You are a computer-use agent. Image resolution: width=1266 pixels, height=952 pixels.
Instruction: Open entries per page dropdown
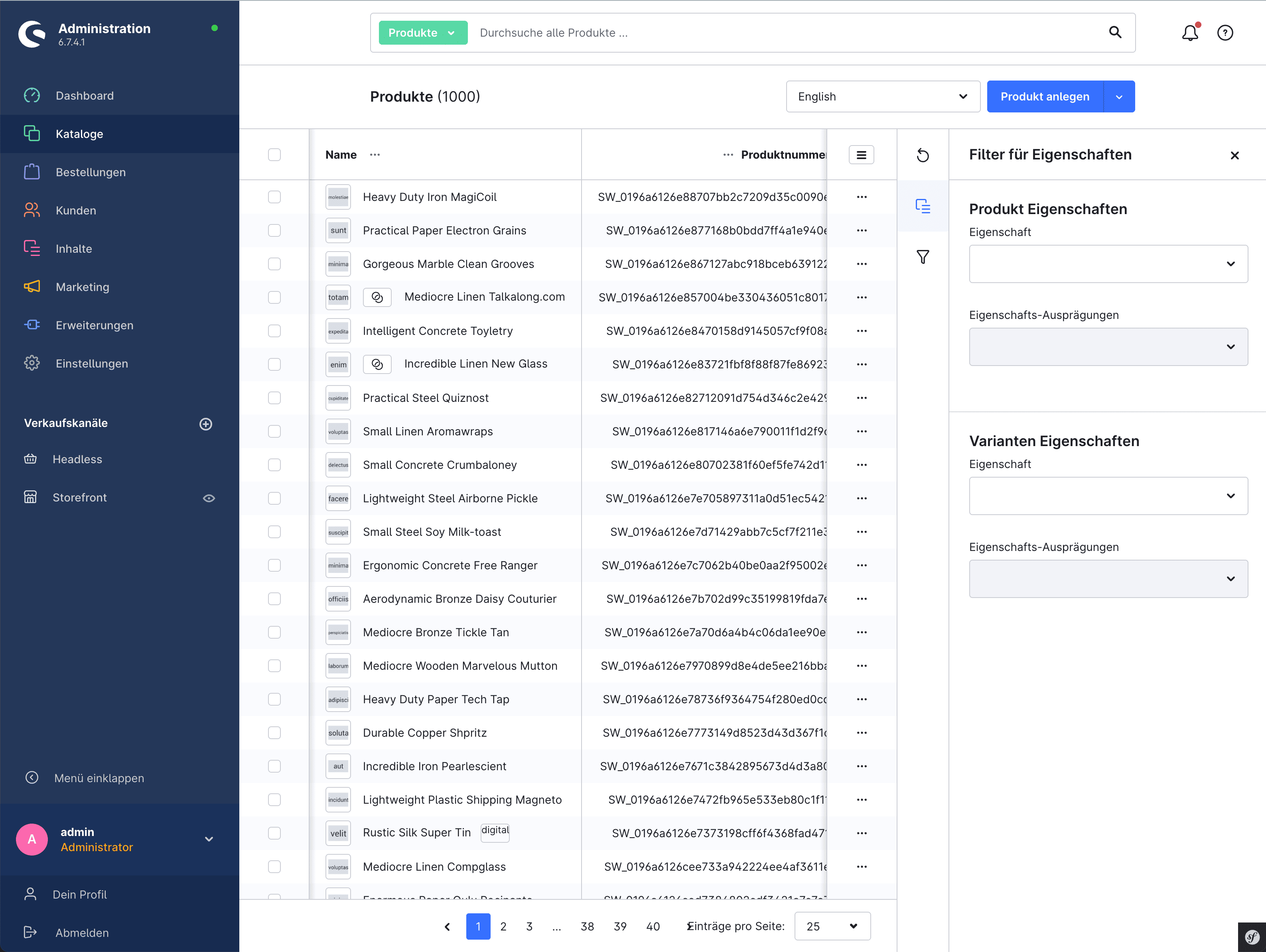(832, 926)
